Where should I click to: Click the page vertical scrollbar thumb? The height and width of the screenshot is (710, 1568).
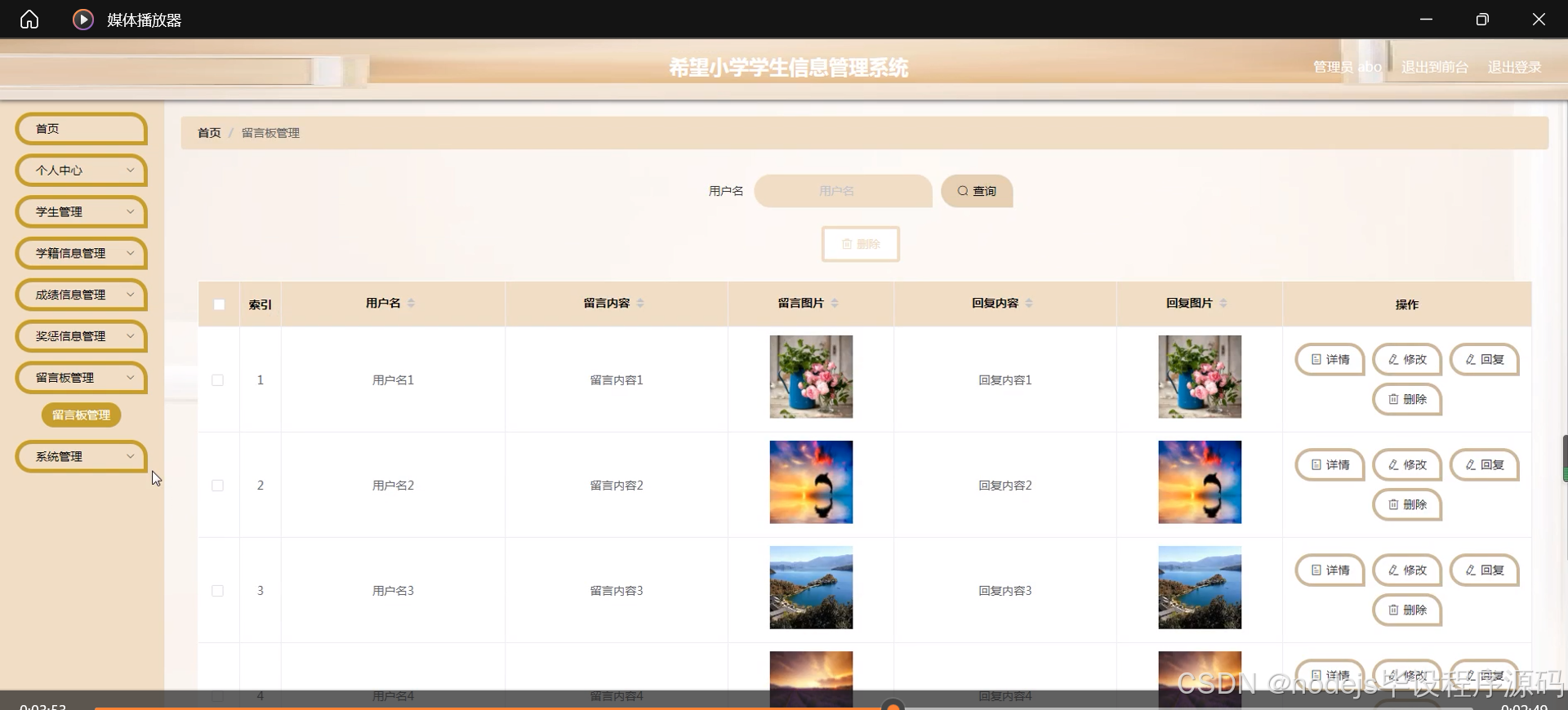pyautogui.click(x=1565, y=459)
